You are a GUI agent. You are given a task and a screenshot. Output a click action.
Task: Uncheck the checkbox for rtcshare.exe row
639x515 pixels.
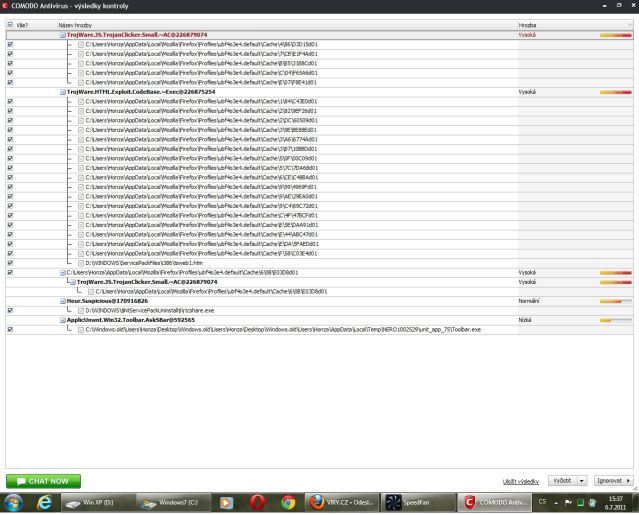(10, 310)
